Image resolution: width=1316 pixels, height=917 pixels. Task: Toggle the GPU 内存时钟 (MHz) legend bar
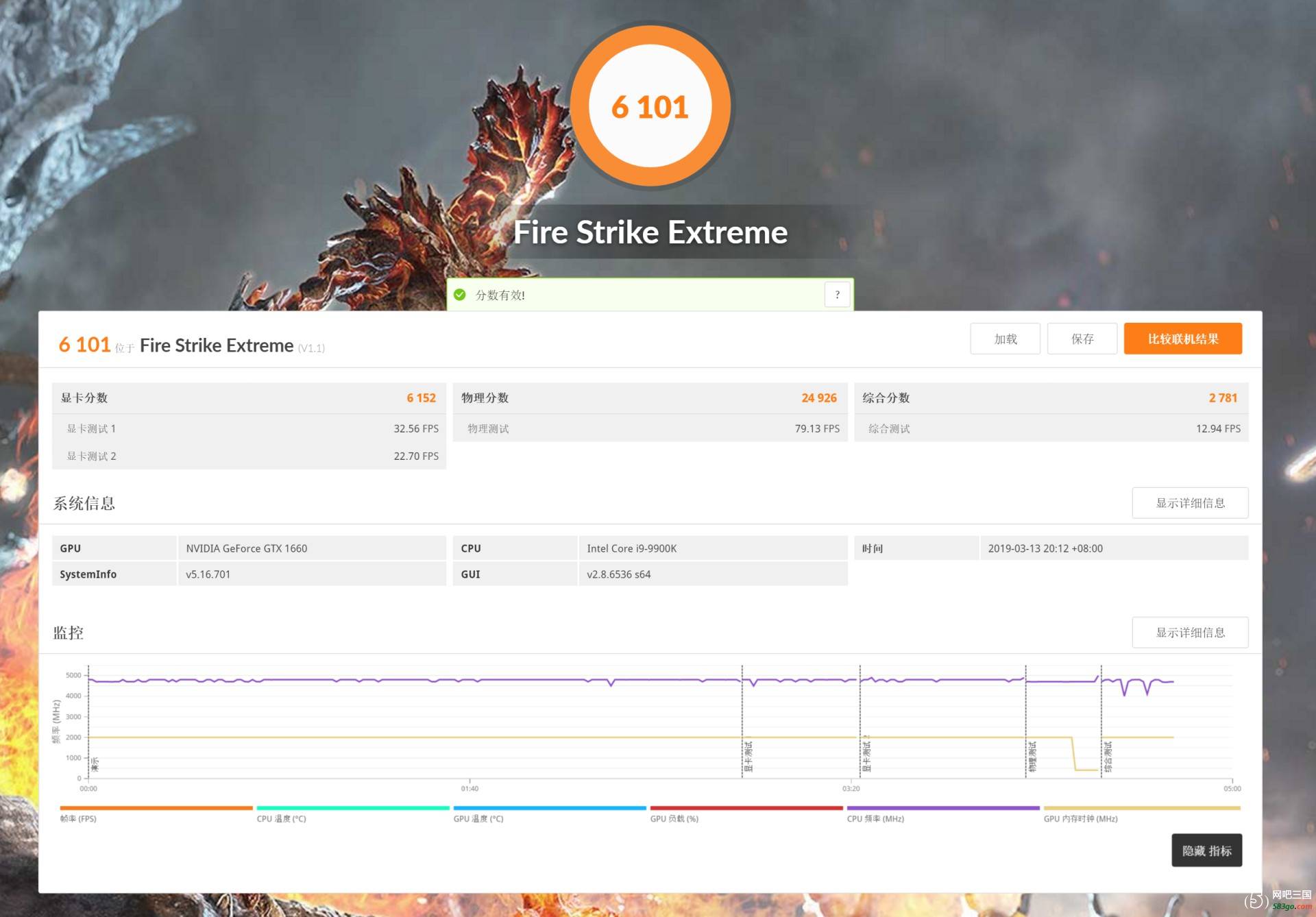1142,808
